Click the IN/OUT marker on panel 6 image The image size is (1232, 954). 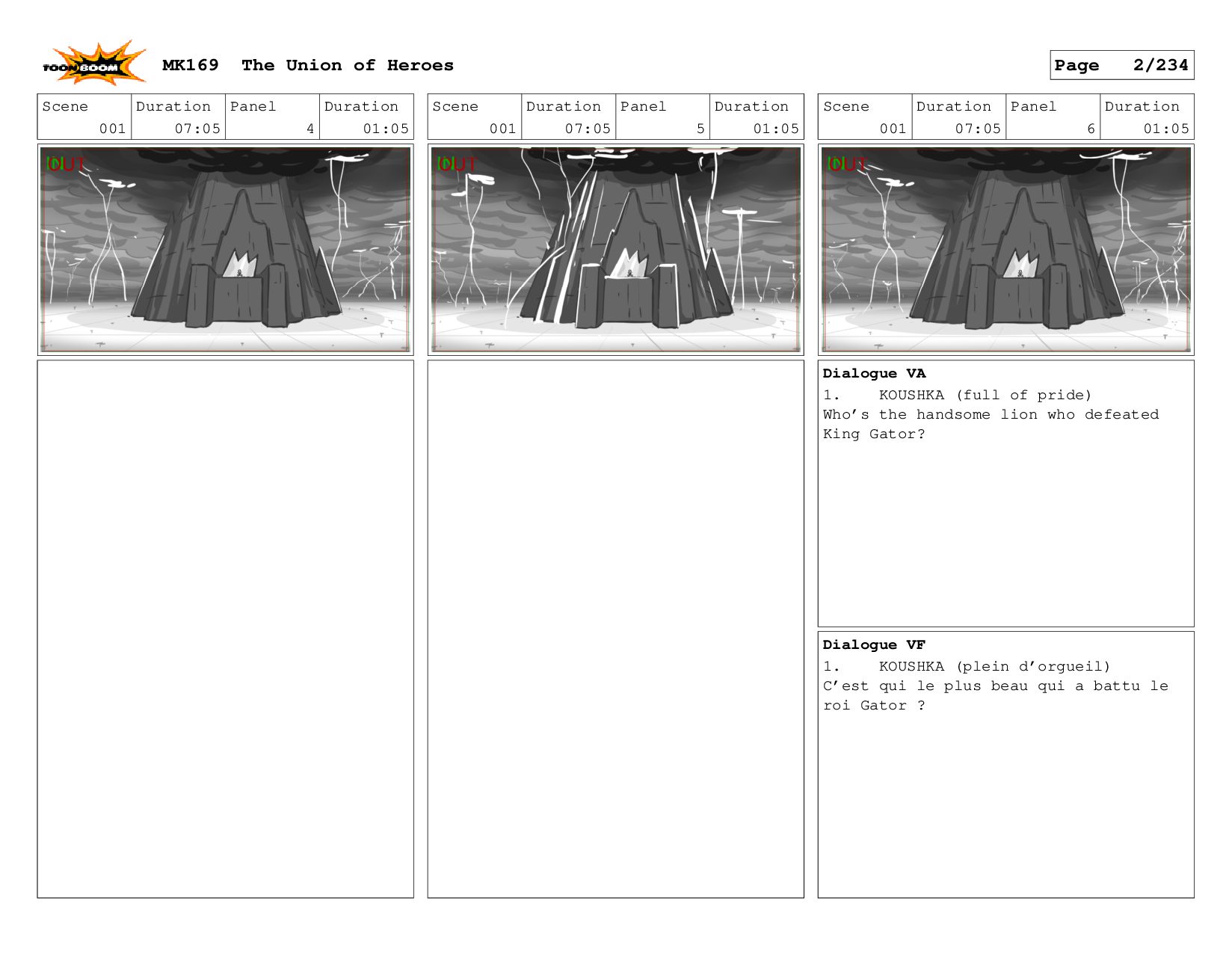(847, 163)
